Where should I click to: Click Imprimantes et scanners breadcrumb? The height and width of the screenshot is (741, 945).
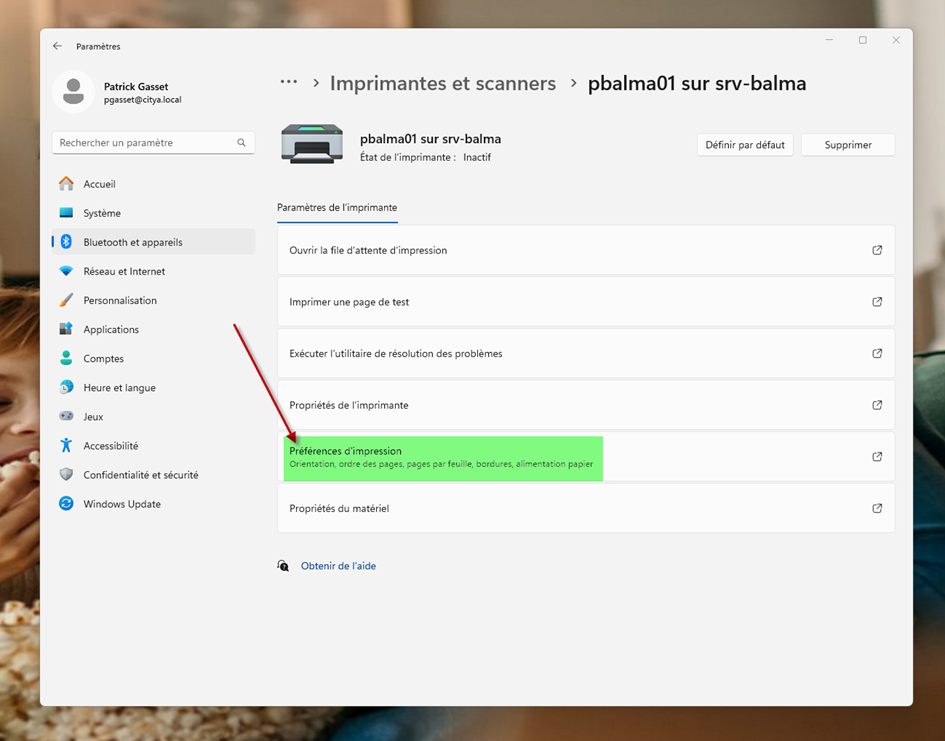coord(442,84)
